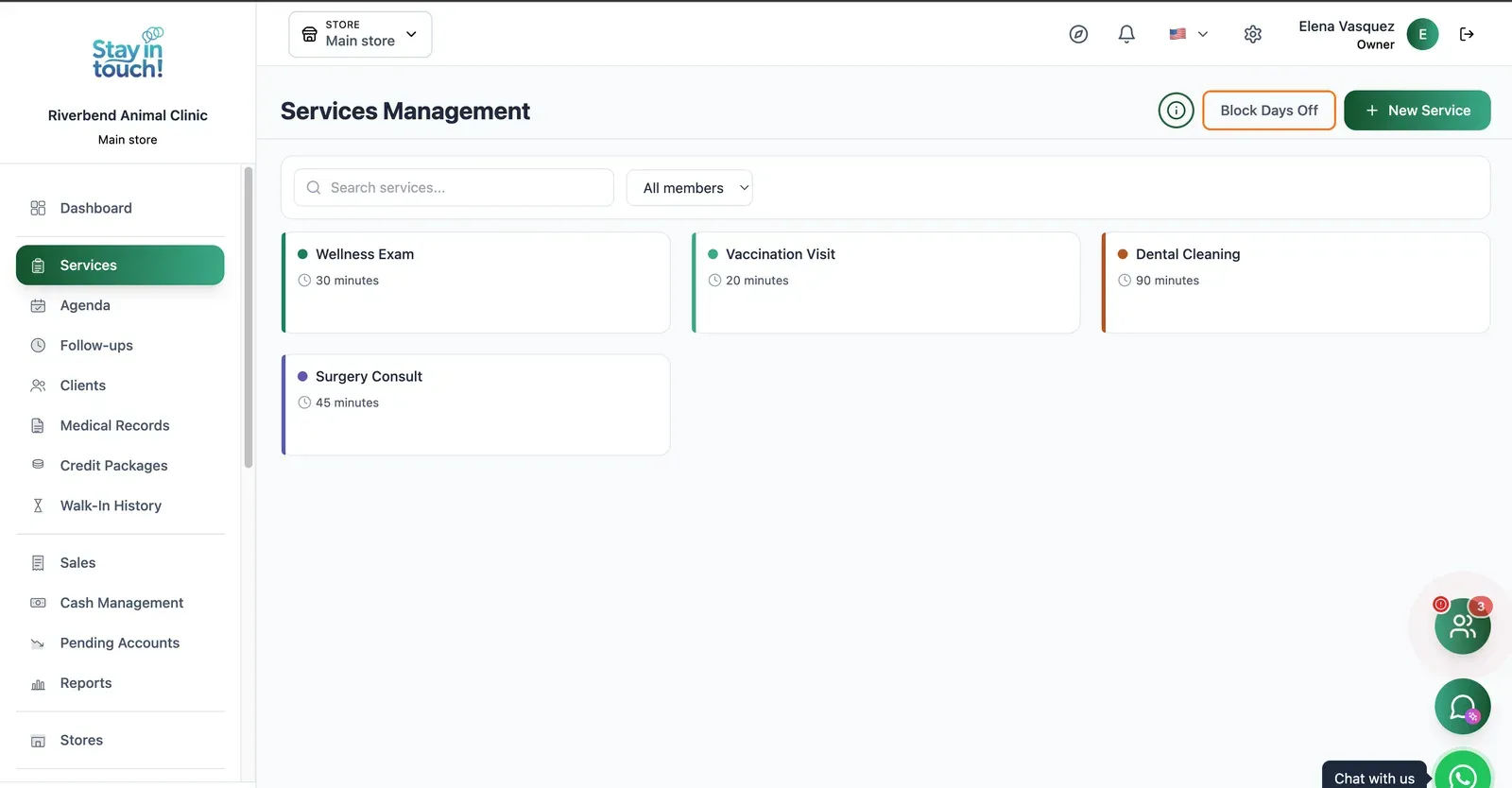Open the notifications bell
Image resolution: width=1512 pixels, height=788 pixels.
1126,34
